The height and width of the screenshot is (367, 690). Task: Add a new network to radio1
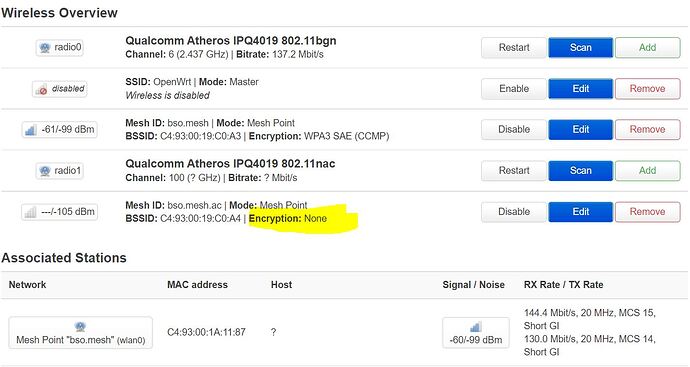[x=647, y=171]
